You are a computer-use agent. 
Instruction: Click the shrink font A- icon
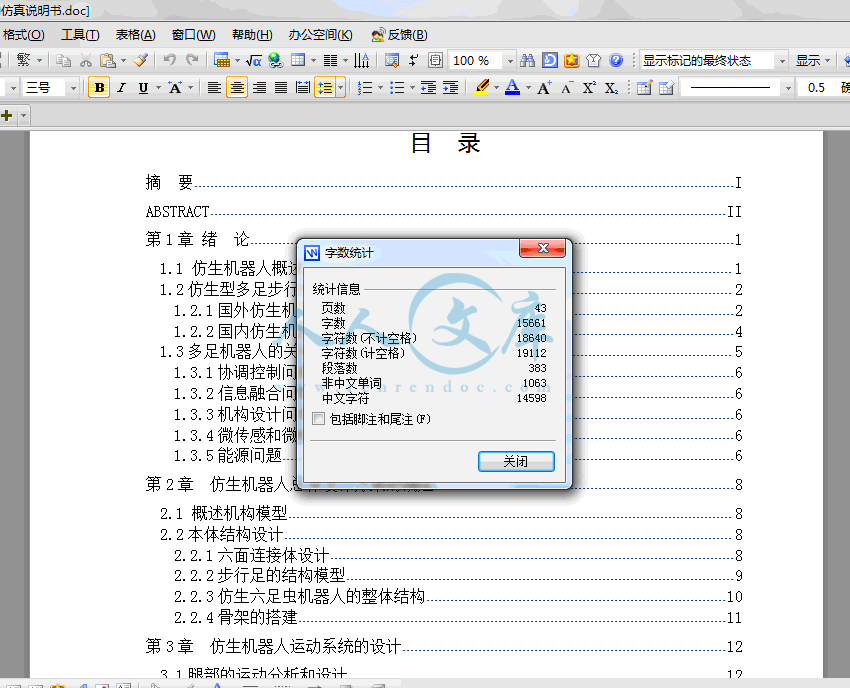[566, 87]
